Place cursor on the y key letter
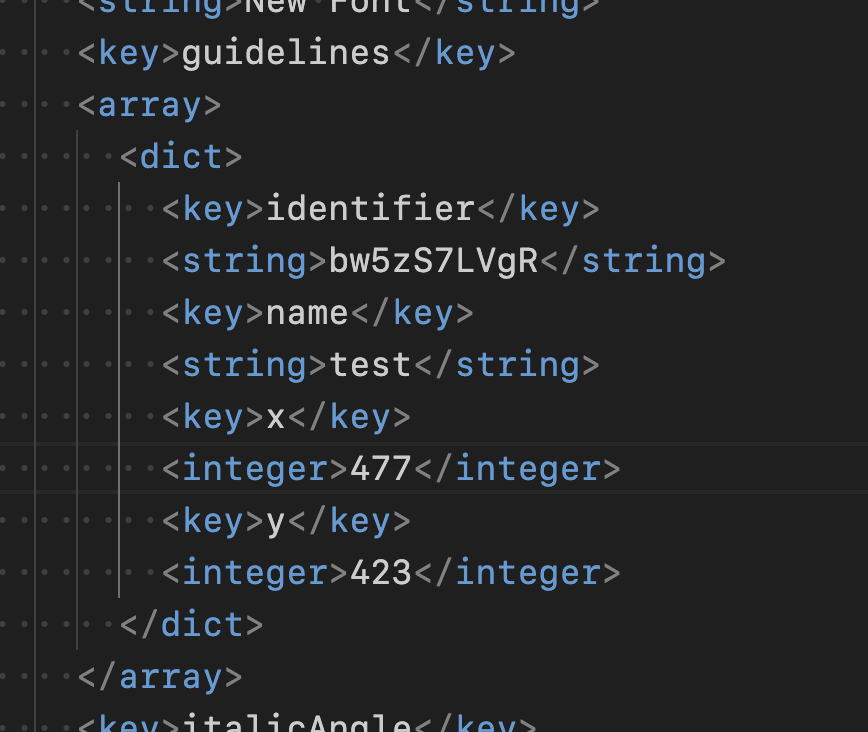Image resolution: width=868 pixels, height=732 pixels. (x=276, y=521)
